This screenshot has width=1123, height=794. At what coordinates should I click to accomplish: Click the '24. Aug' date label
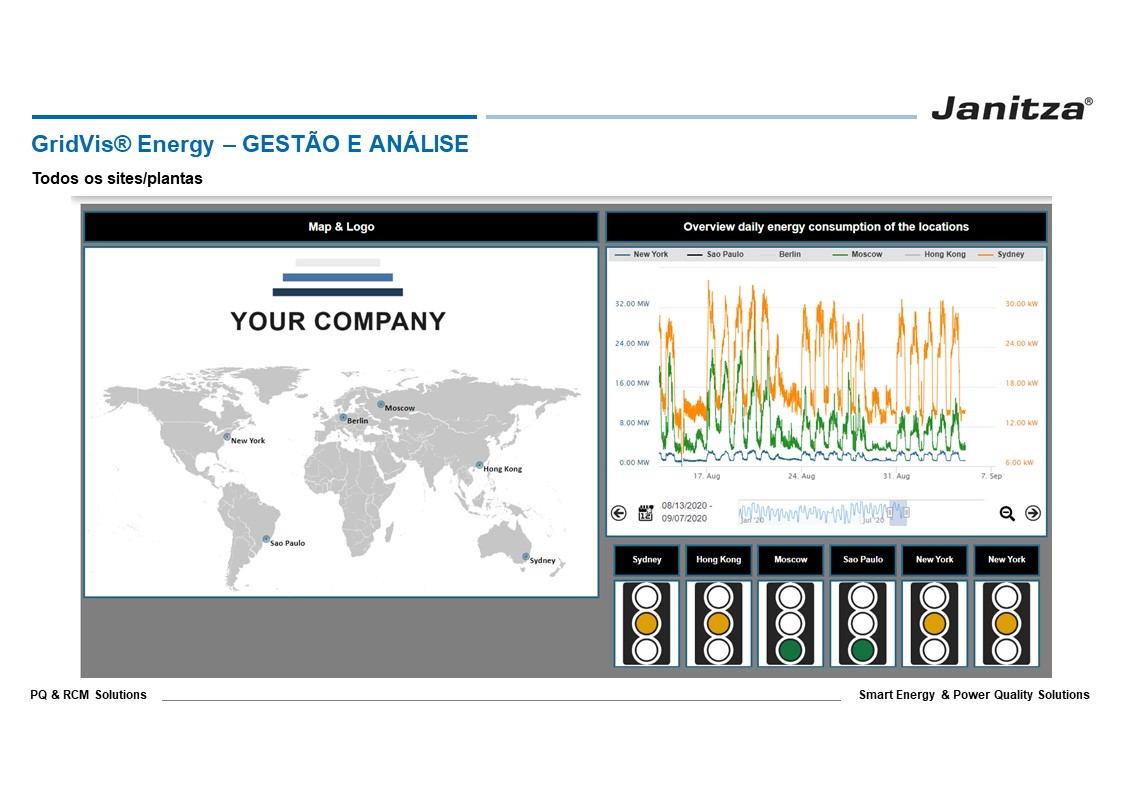pos(801,476)
